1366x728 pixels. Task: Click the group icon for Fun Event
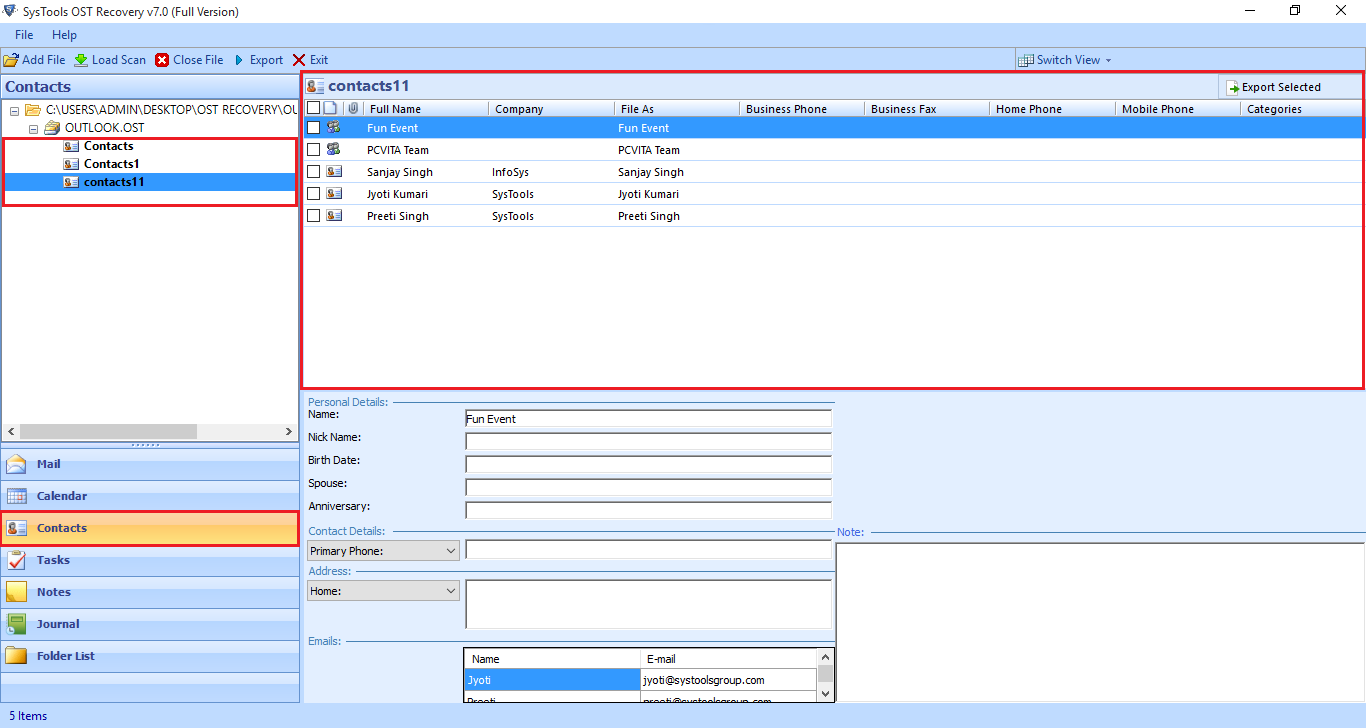(334, 128)
